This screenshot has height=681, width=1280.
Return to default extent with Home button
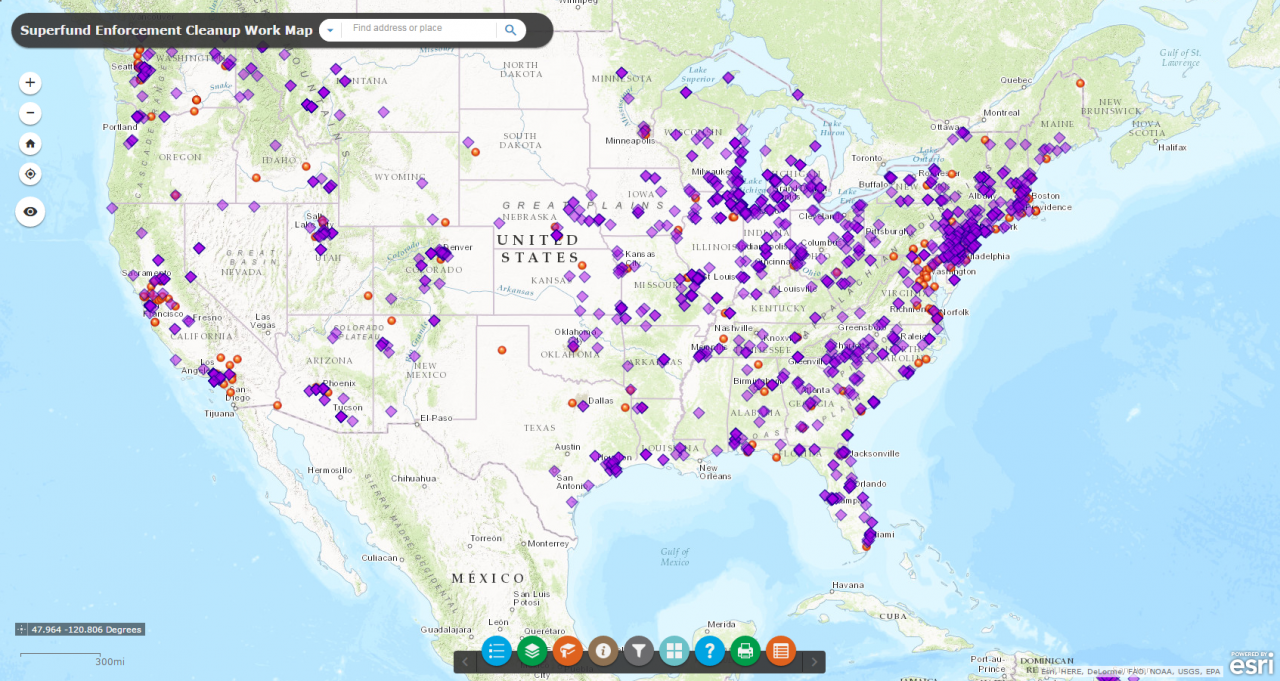pyautogui.click(x=30, y=143)
